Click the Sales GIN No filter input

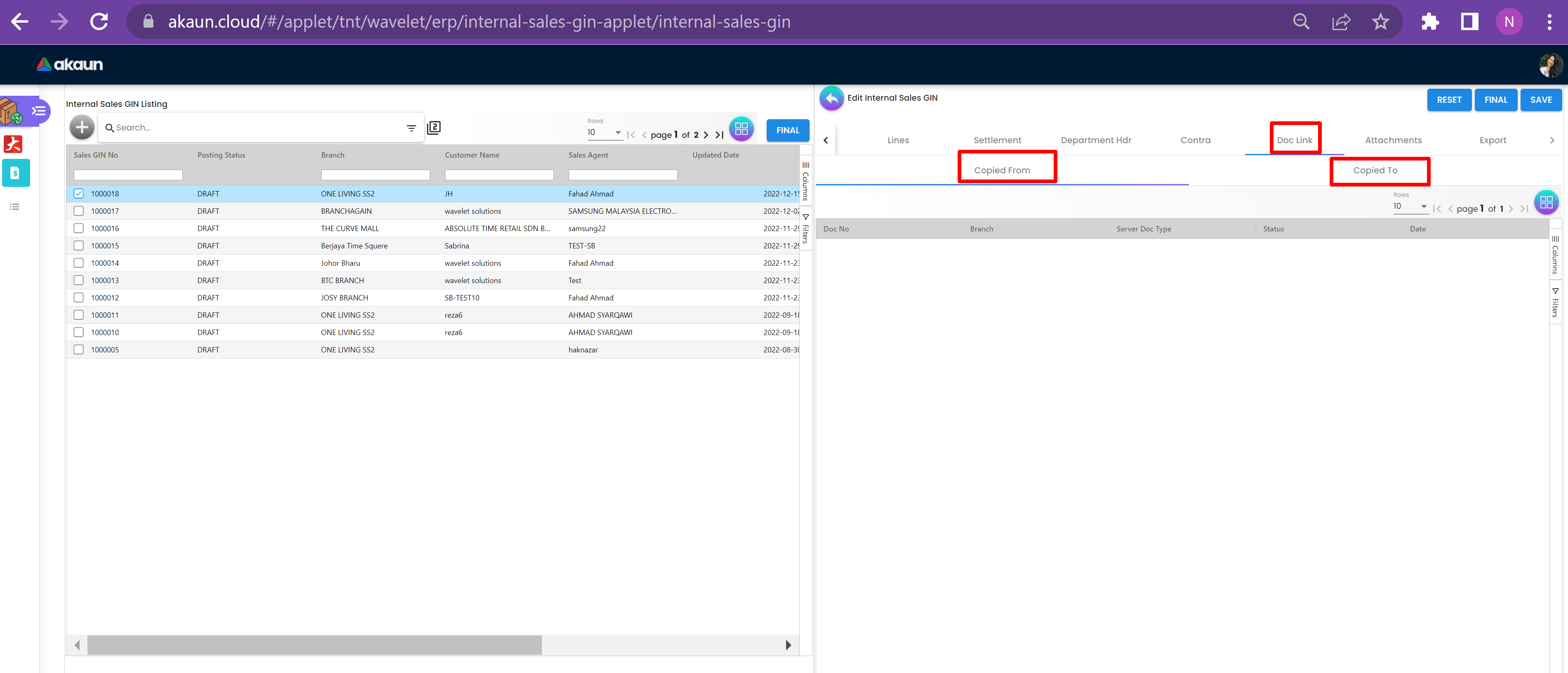128,175
